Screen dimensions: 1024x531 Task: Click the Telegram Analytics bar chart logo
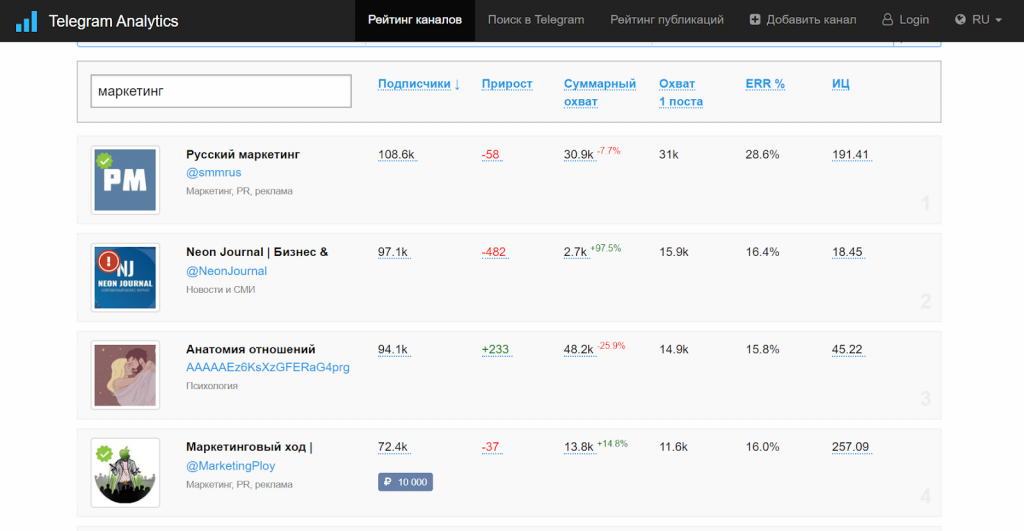pyautogui.click(x=26, y=21)
